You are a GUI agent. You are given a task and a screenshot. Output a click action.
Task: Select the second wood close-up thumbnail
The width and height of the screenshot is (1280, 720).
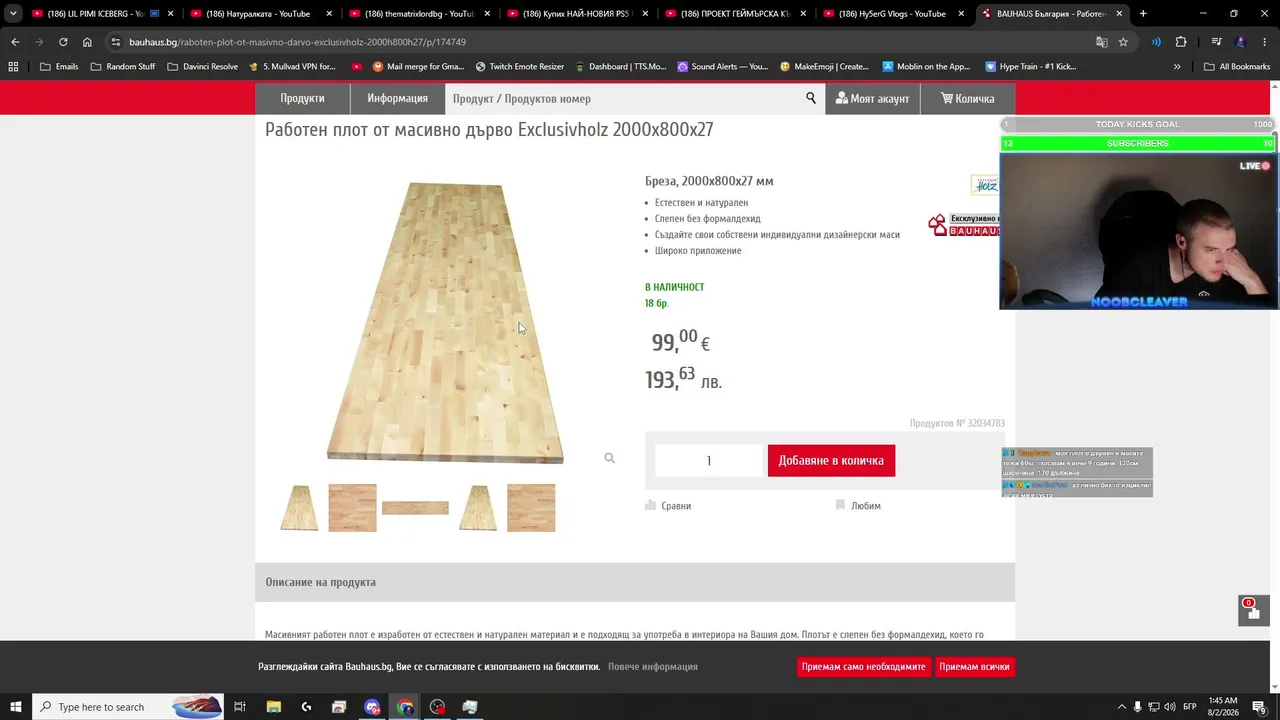tap(352, 508)
